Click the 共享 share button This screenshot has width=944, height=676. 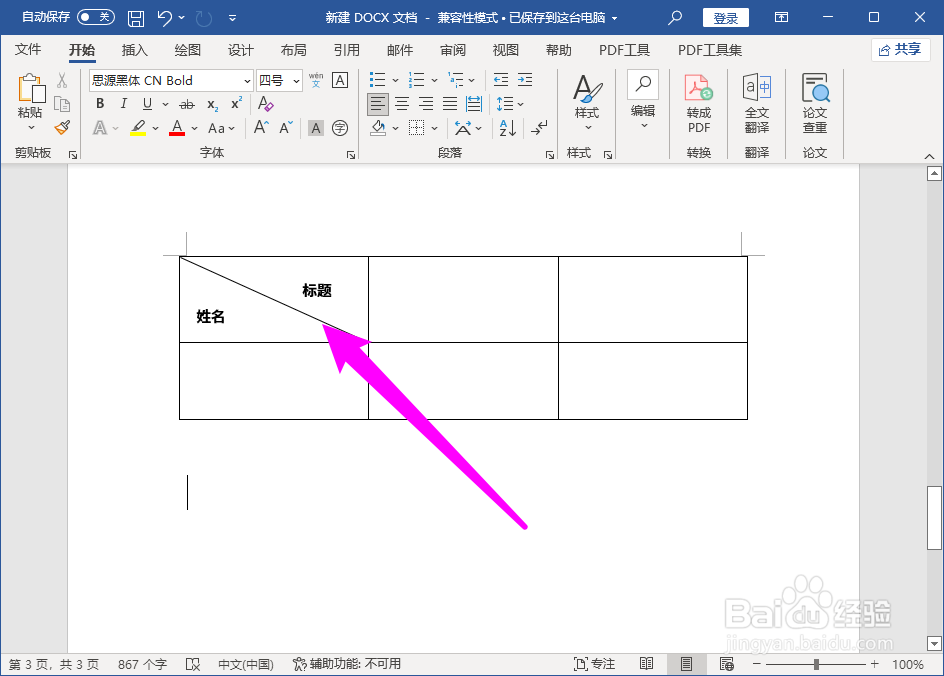[x=901, y=49]
